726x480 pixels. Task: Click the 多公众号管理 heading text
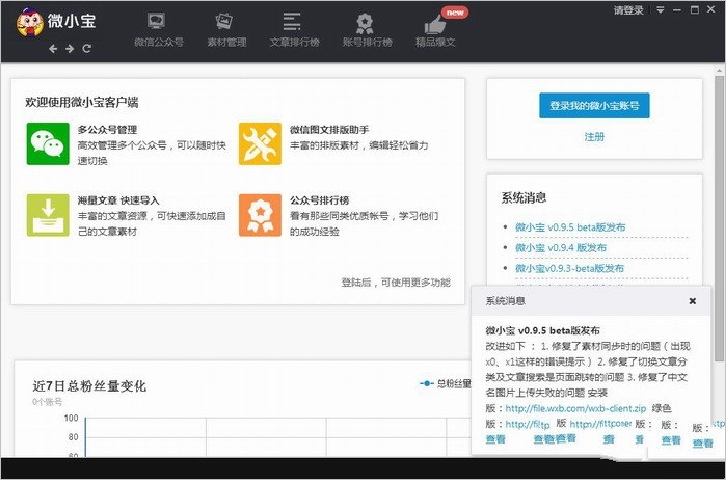click(x=107, y=130)
